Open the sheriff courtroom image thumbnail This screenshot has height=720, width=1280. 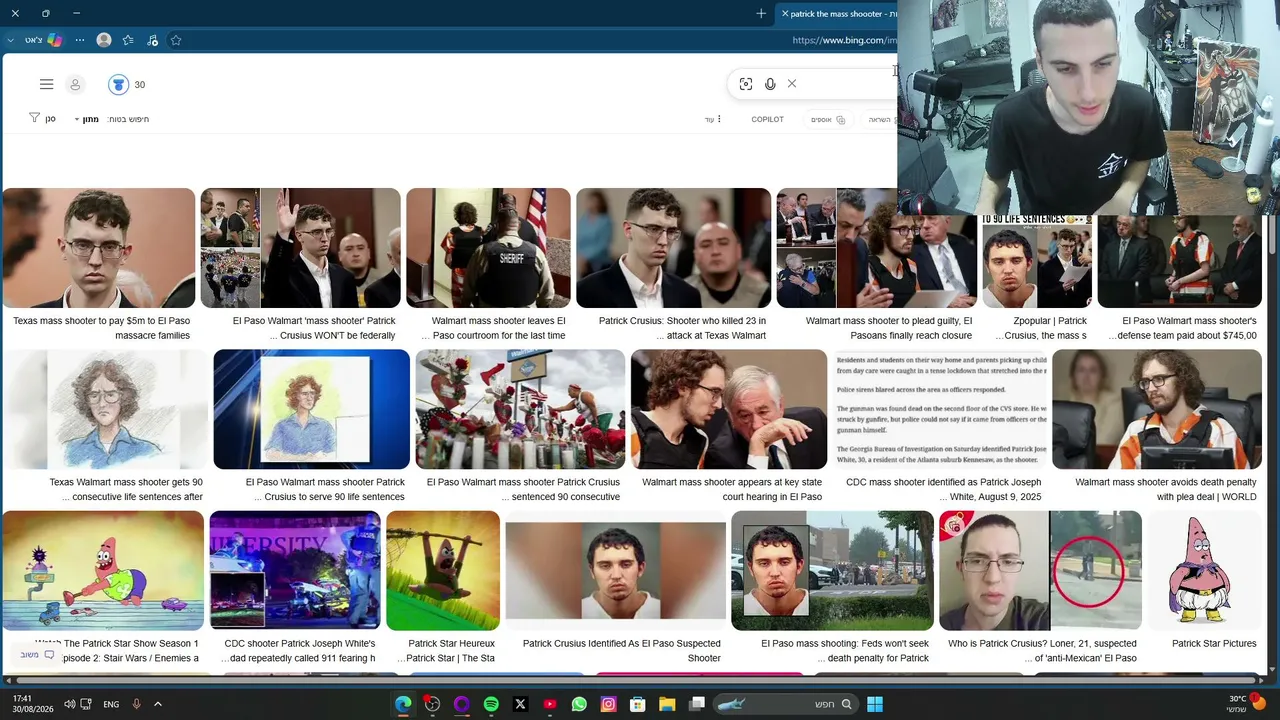click(488, 248)
